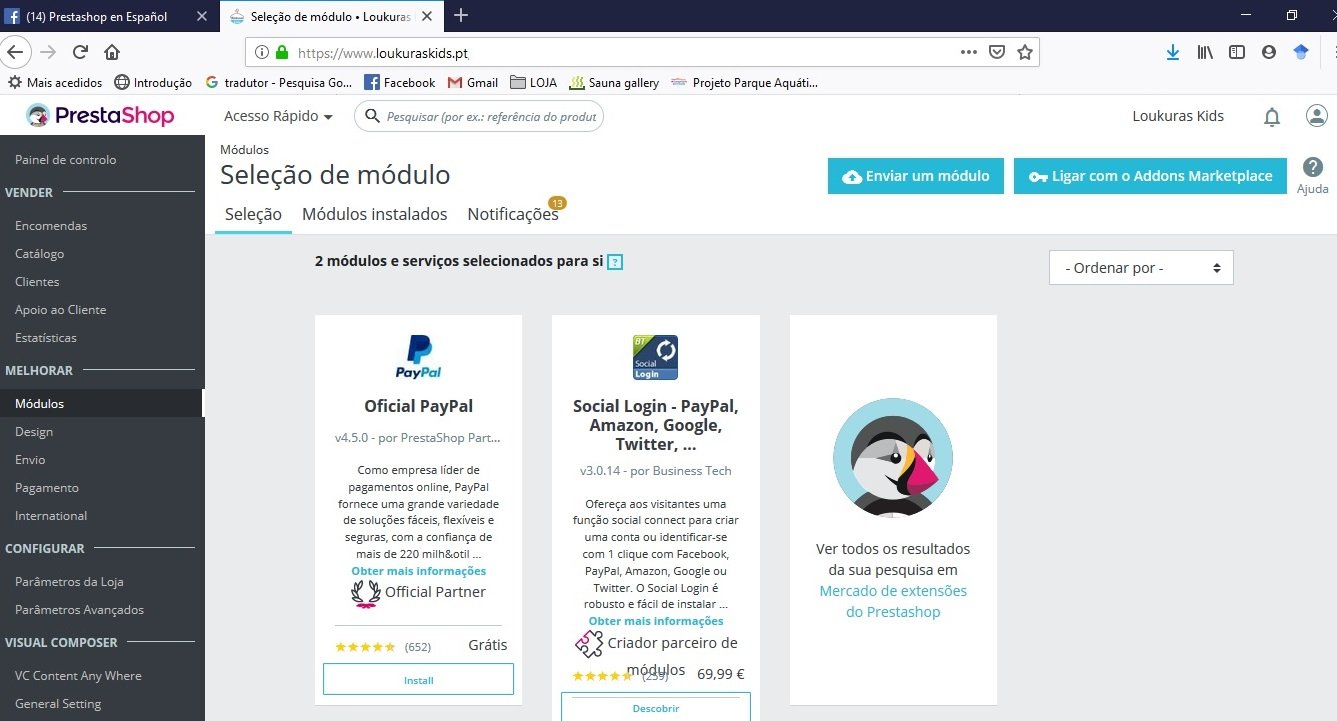Viewport: 1337px width, 721px height.
Task: Click the Ajuda help question icon
Action: point(1313,167)
